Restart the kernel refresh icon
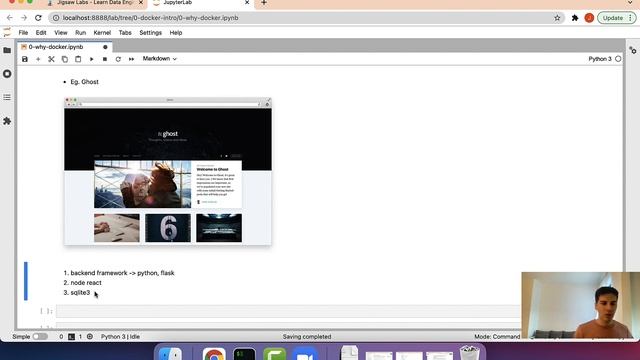Screen dimensions: 640x360 (118, 59)
